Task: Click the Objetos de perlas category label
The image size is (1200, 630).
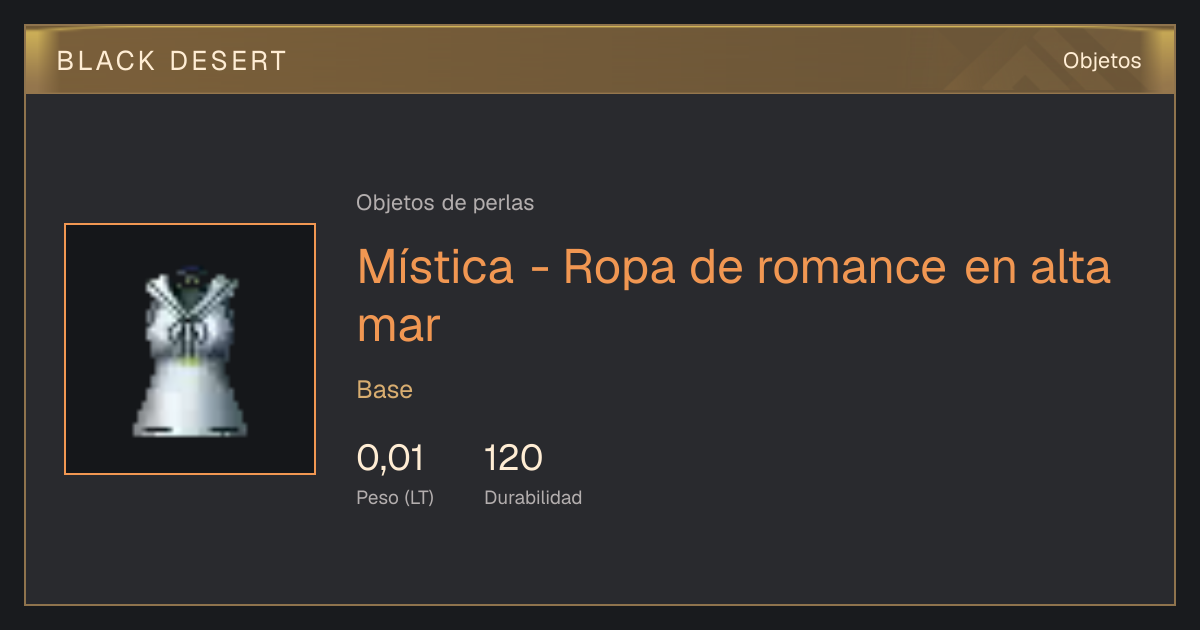Action: click(445, 203)
